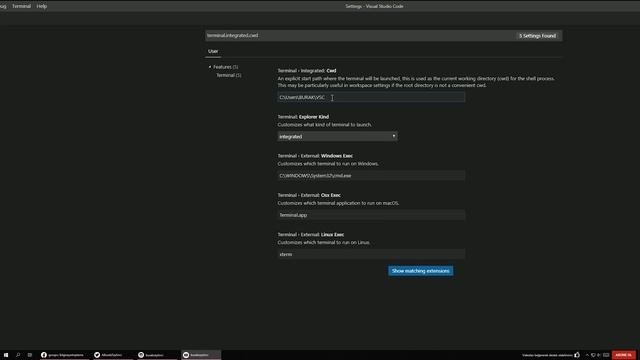Click the red subscribe button in corner
640x360 pixels.
(623, 355)
